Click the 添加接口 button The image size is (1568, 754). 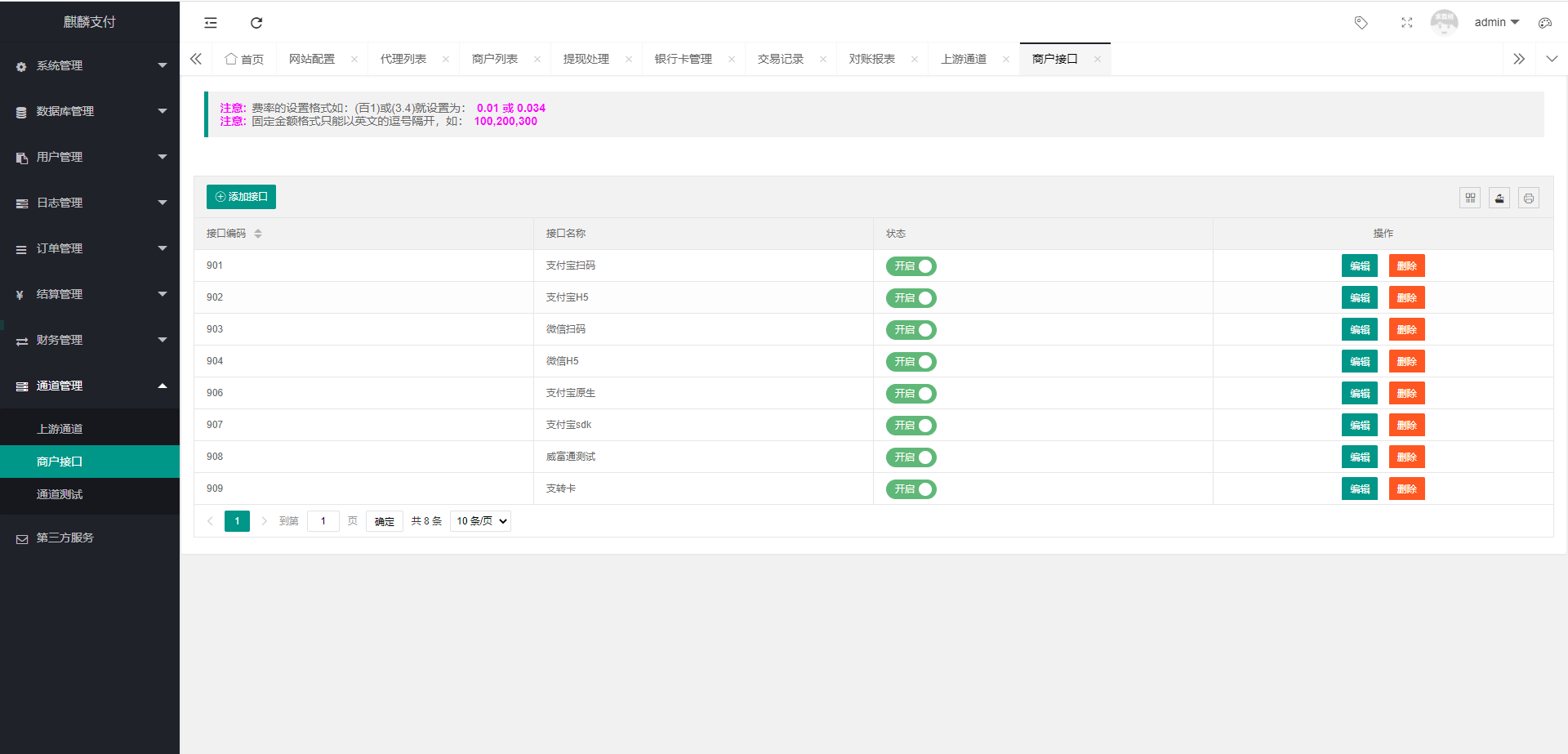point(241,196)
